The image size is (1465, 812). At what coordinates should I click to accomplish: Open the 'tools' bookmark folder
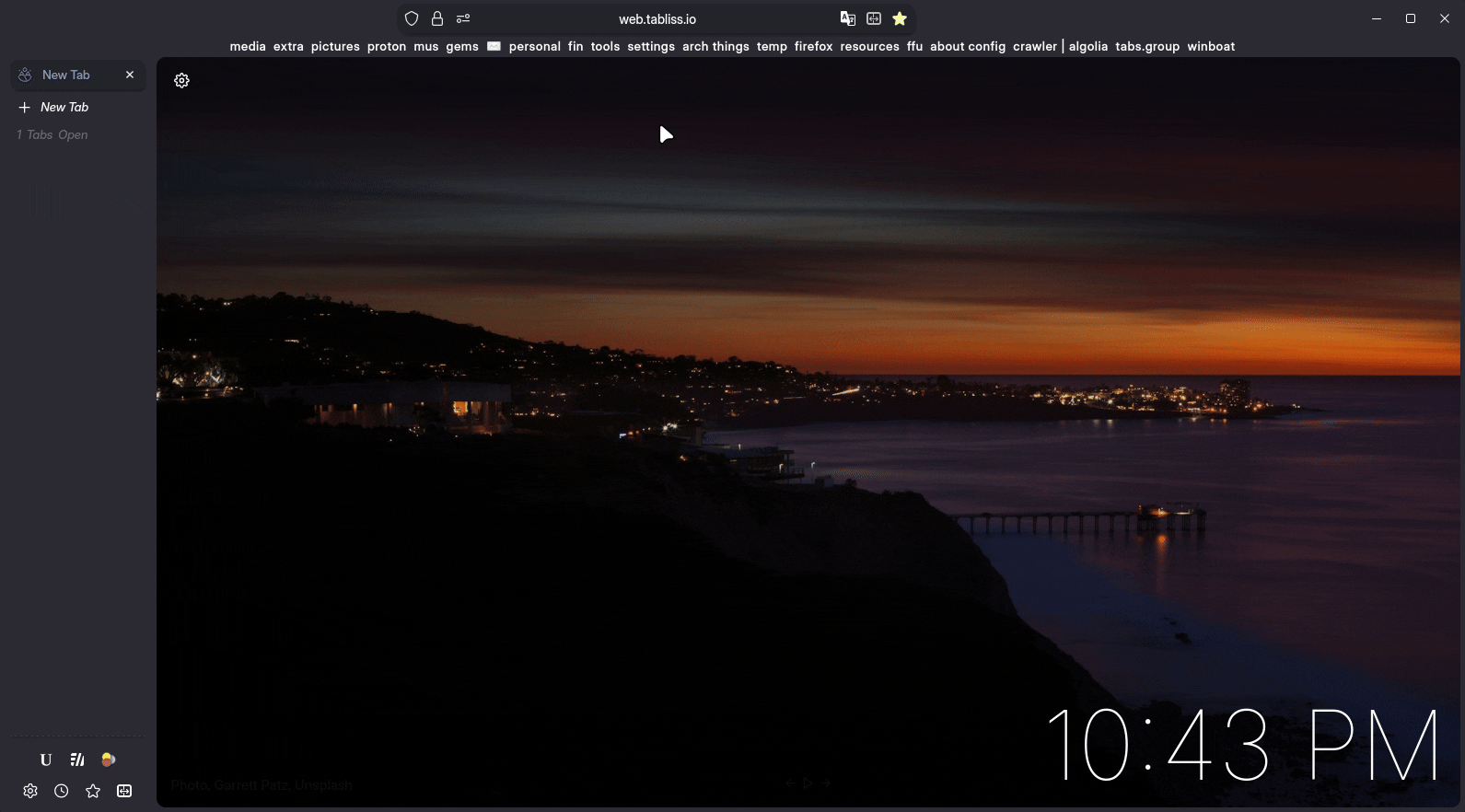coord(605,46)
